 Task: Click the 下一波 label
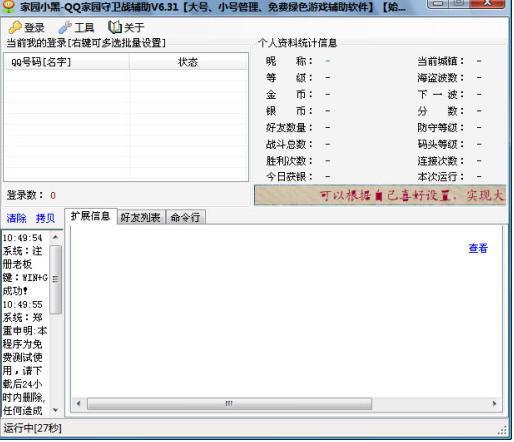[x=441, y=94]
